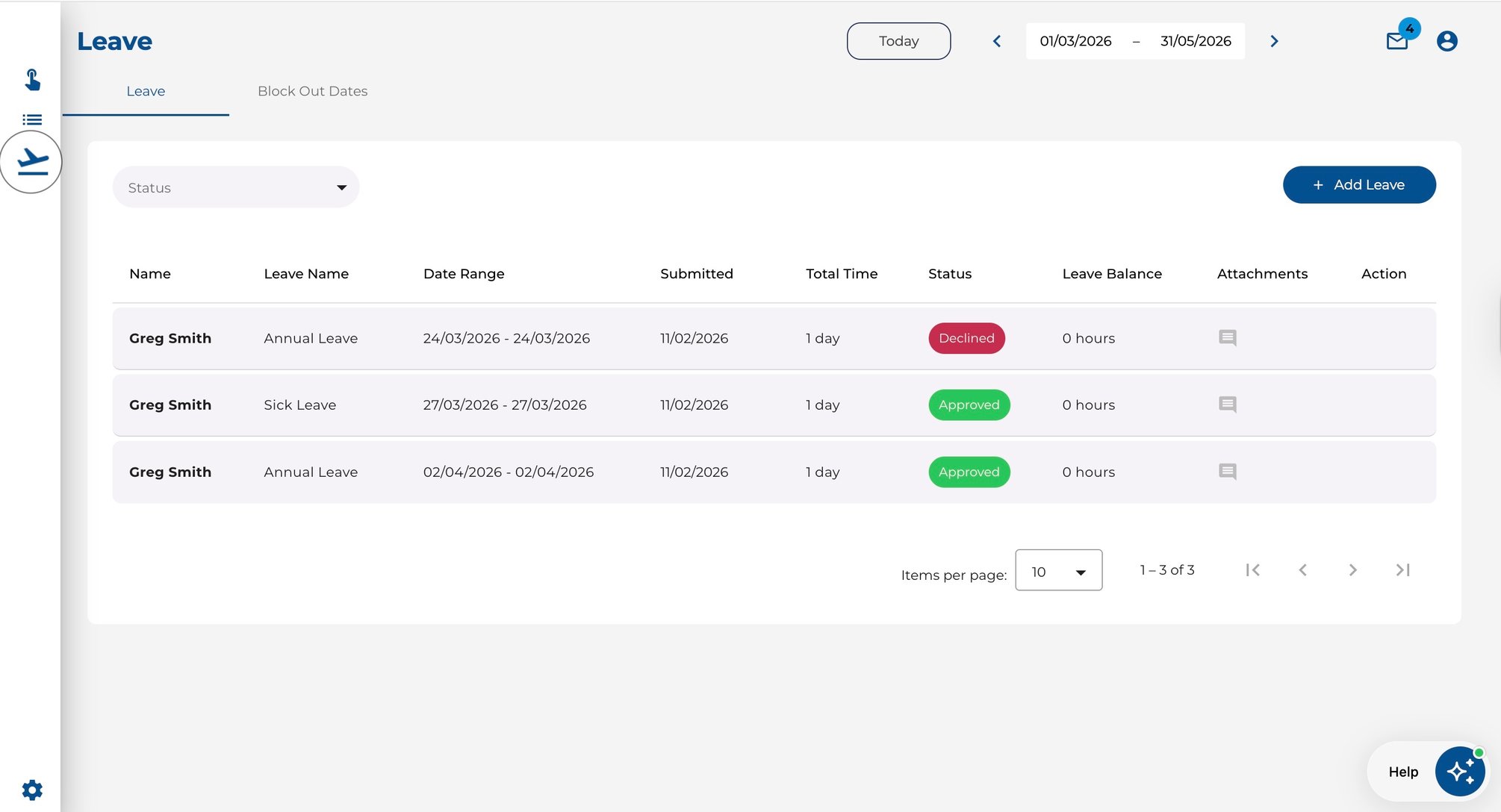The height and width of the screenshot is (812, 1501).
Task: Select the Leave tab
Action: (146, 91)
